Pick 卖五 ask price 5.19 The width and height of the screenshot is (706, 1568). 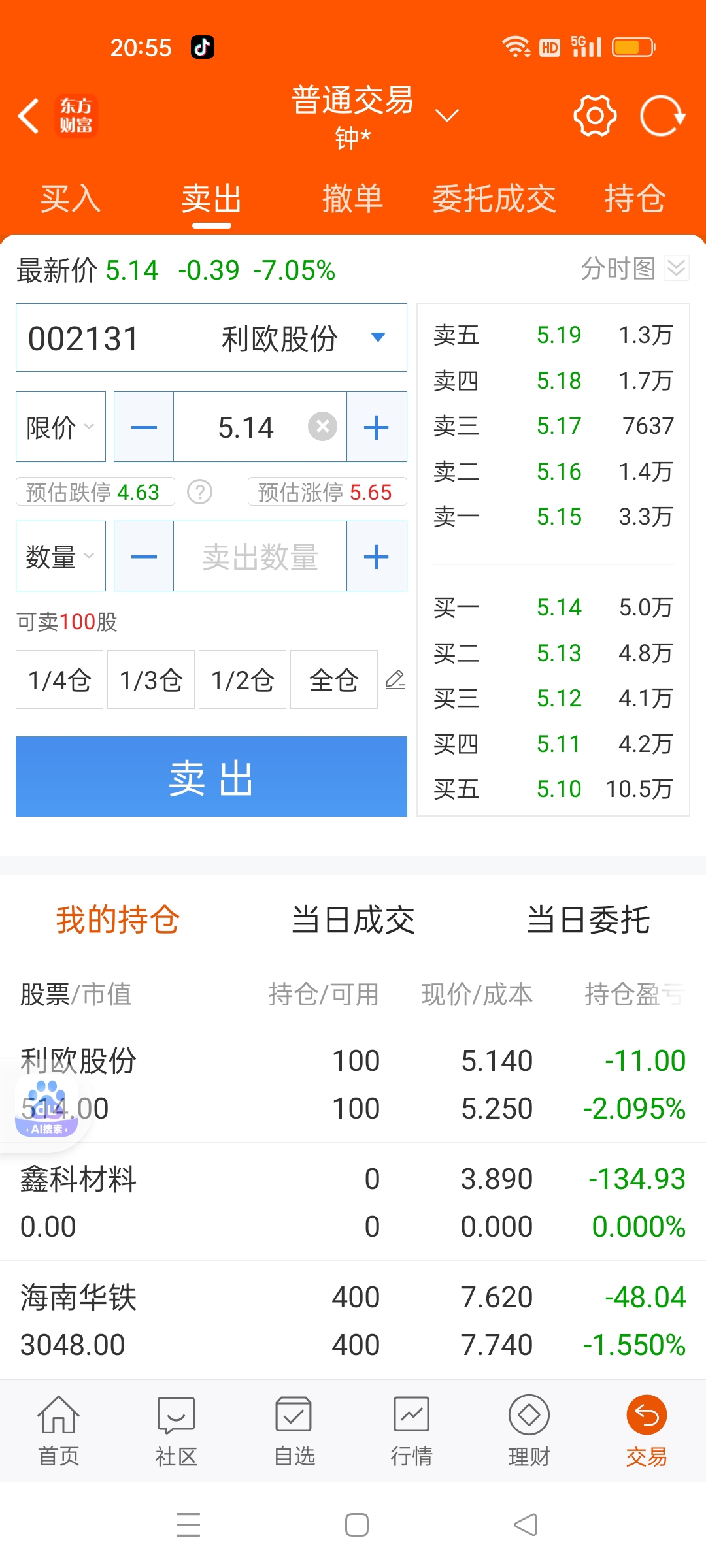(x=553, y=335)
